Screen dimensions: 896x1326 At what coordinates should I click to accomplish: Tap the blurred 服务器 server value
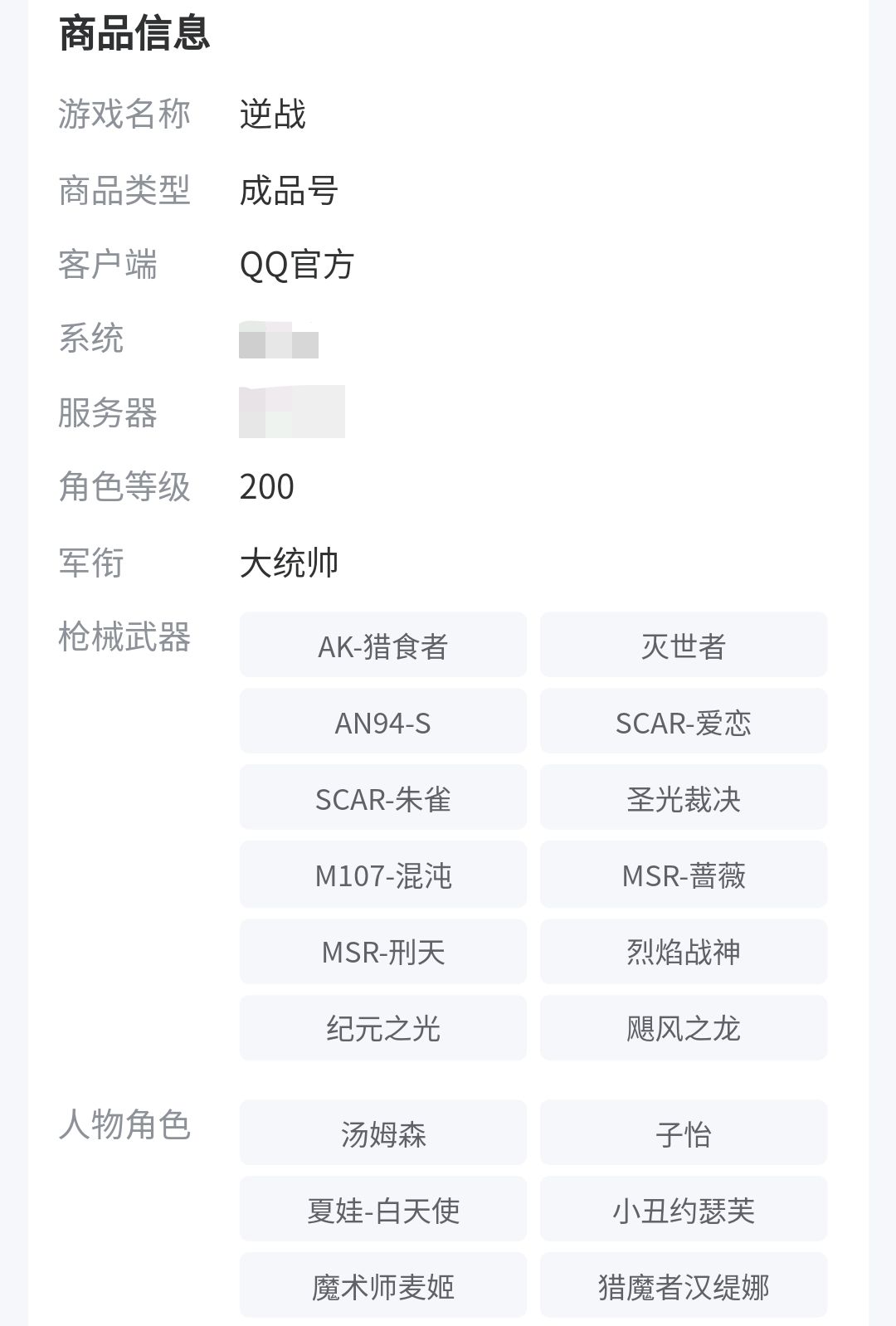point(291,412)
